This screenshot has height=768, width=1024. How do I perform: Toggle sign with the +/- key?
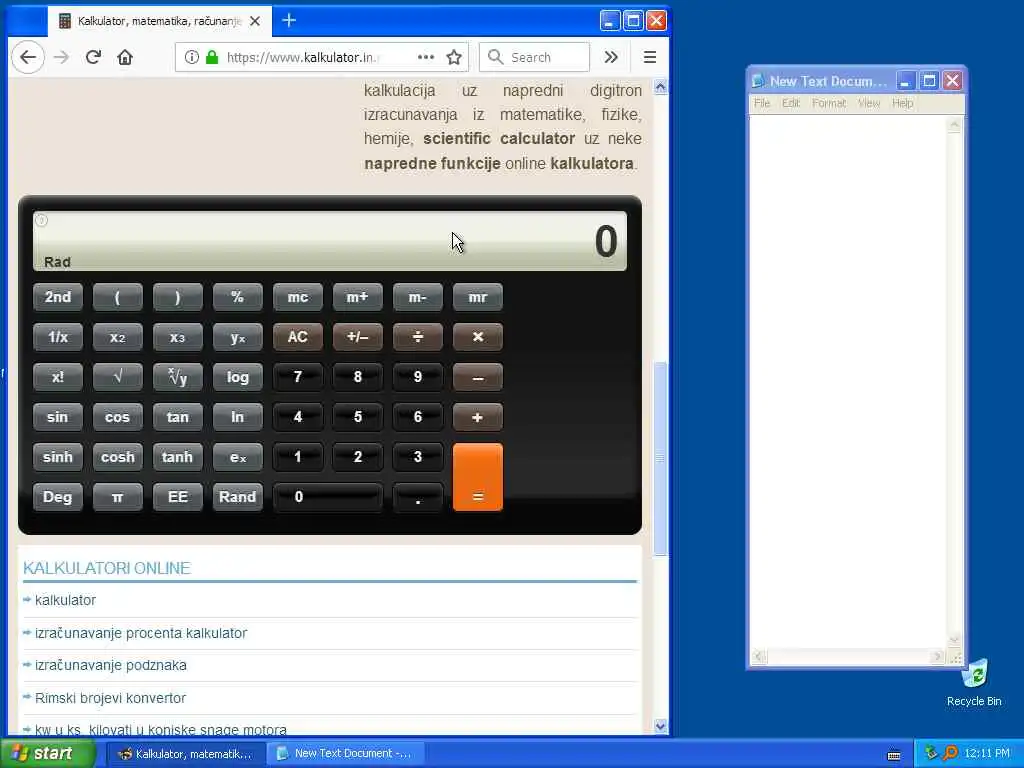(358, 337)
